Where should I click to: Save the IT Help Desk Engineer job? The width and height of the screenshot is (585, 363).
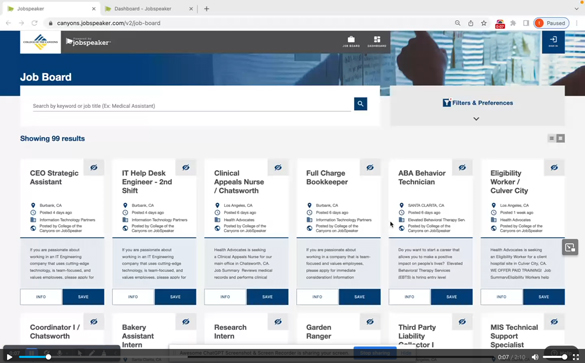coord(175,297)
